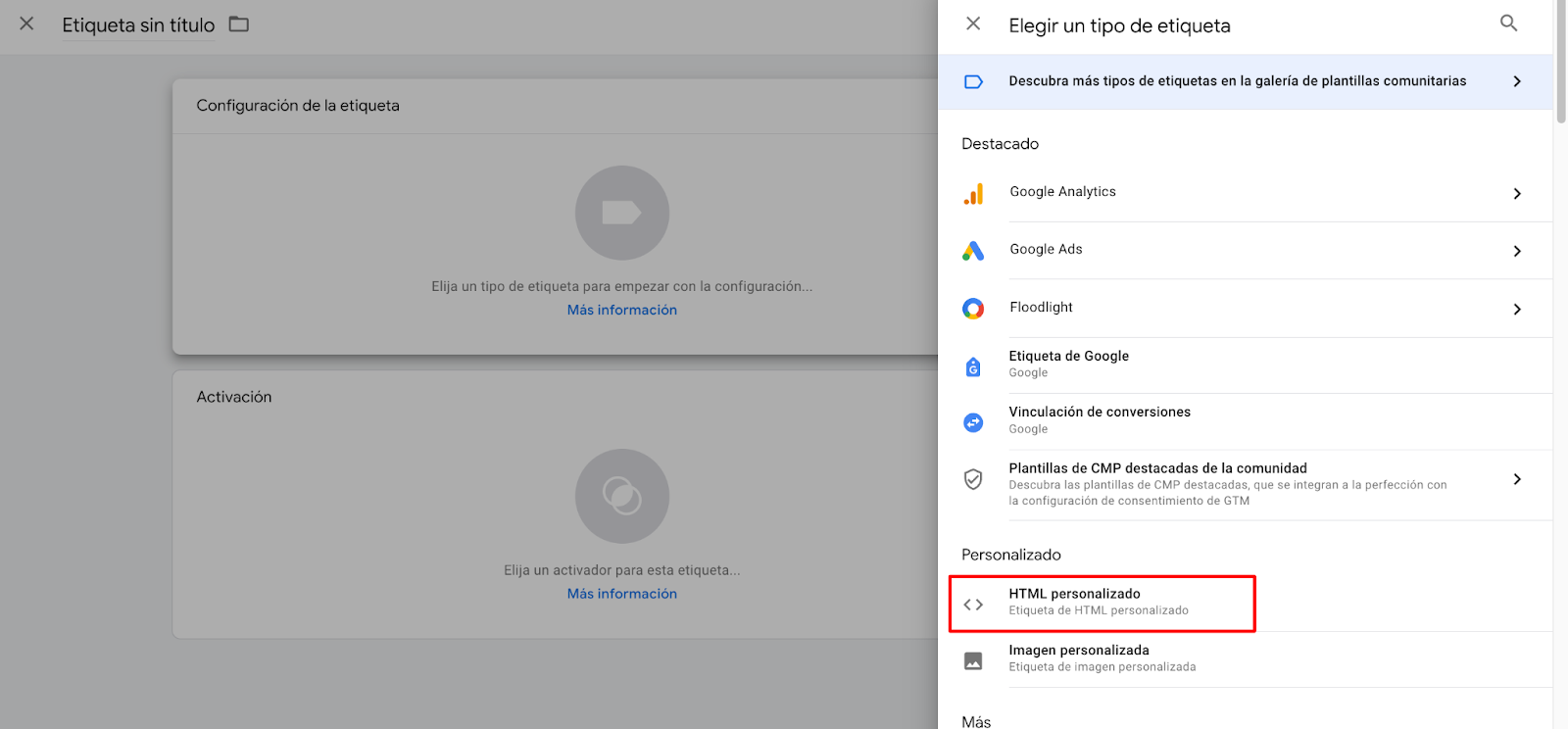Click the tag icon in community gallery banner
Viewport: 1568px width, 729px height.
973,82
